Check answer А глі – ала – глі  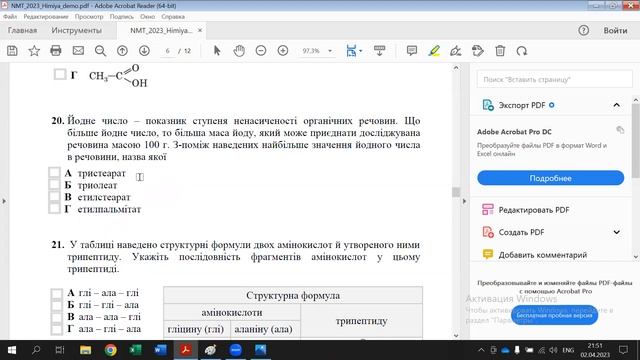pos(57,293)
